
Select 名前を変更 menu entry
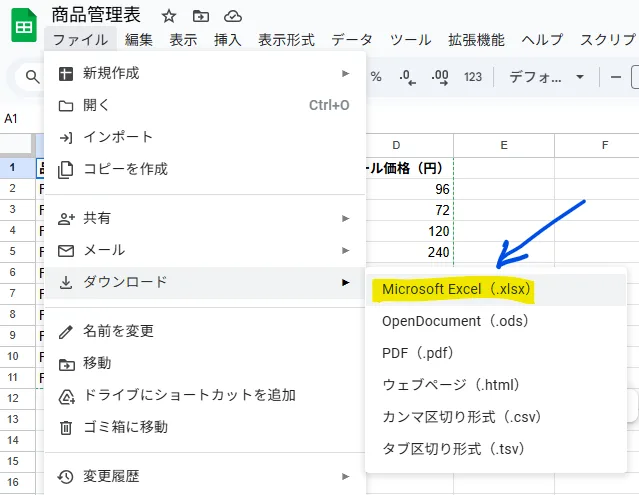[x=205, y=331]
